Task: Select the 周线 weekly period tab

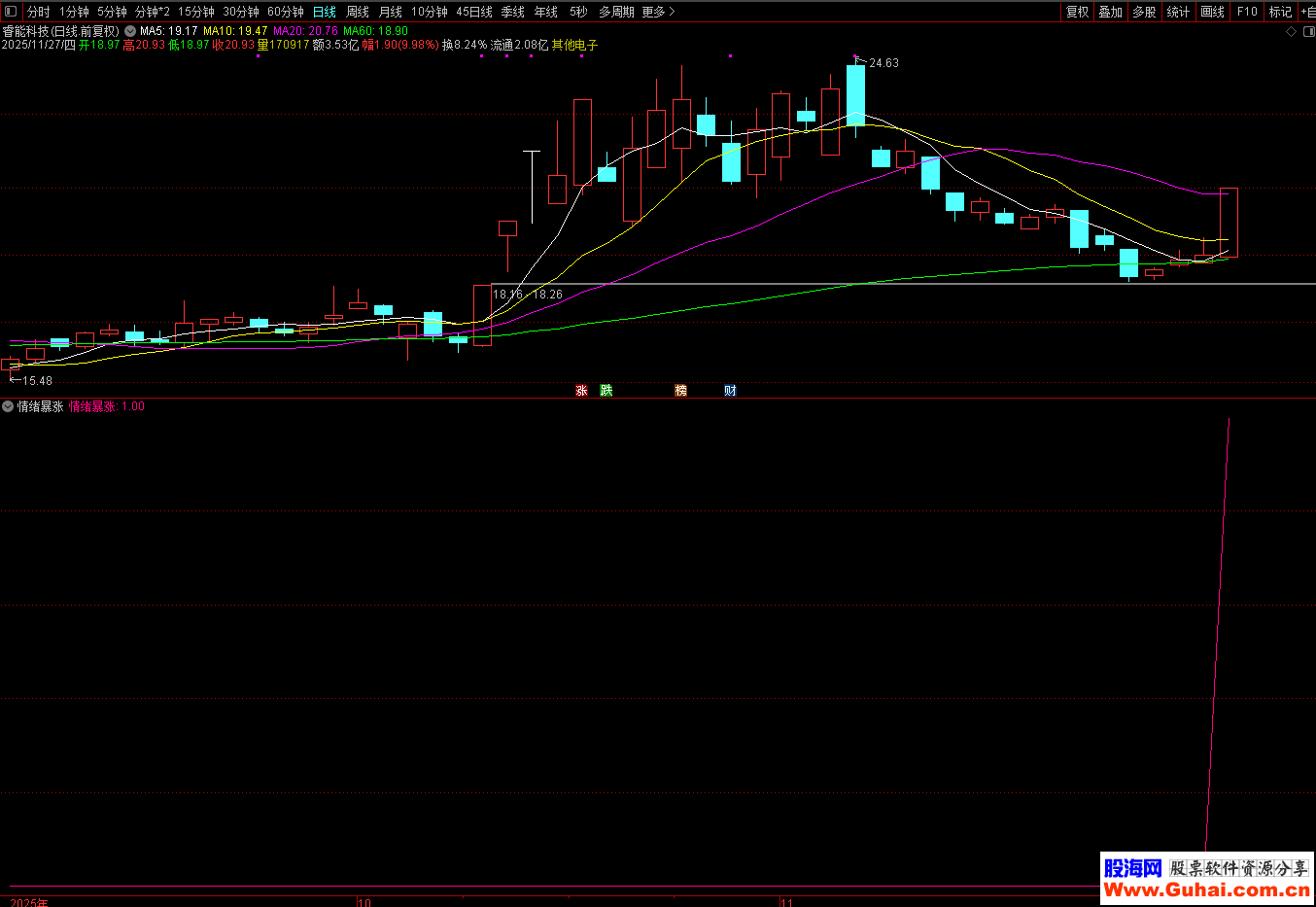Action: [358, 12]
